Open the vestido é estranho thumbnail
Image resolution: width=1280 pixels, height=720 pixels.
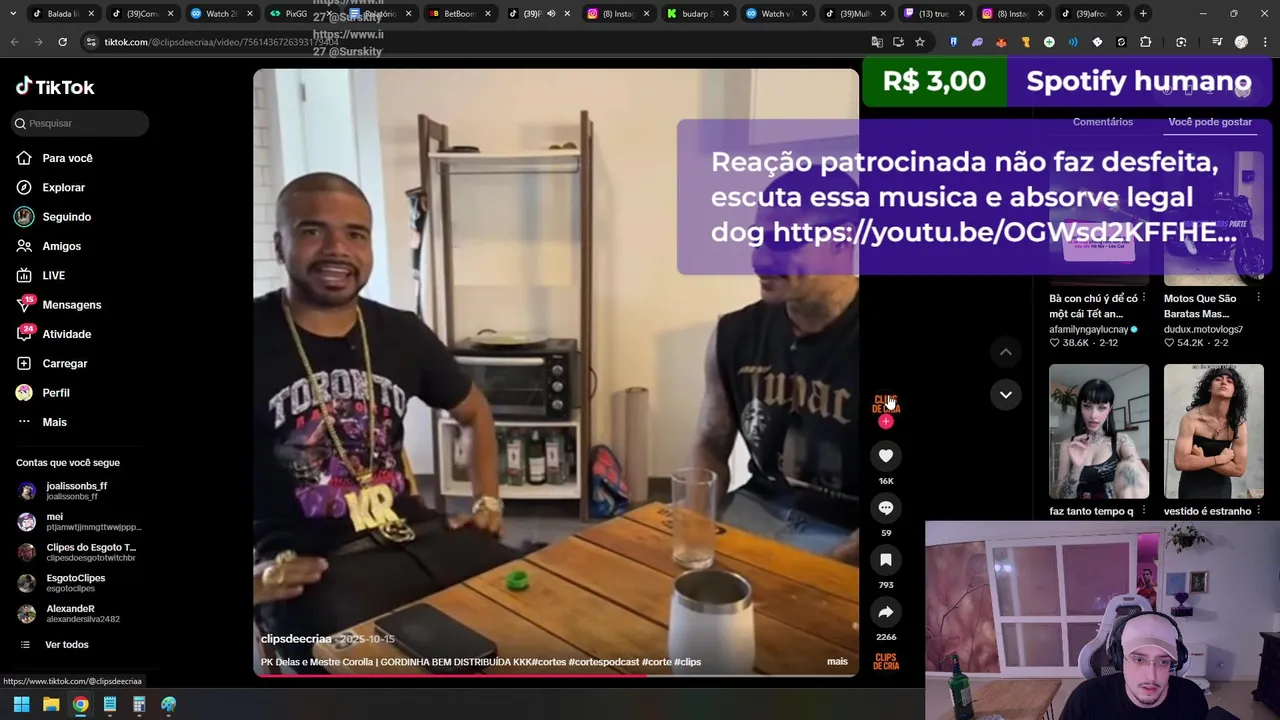(x=1213, y=431)
